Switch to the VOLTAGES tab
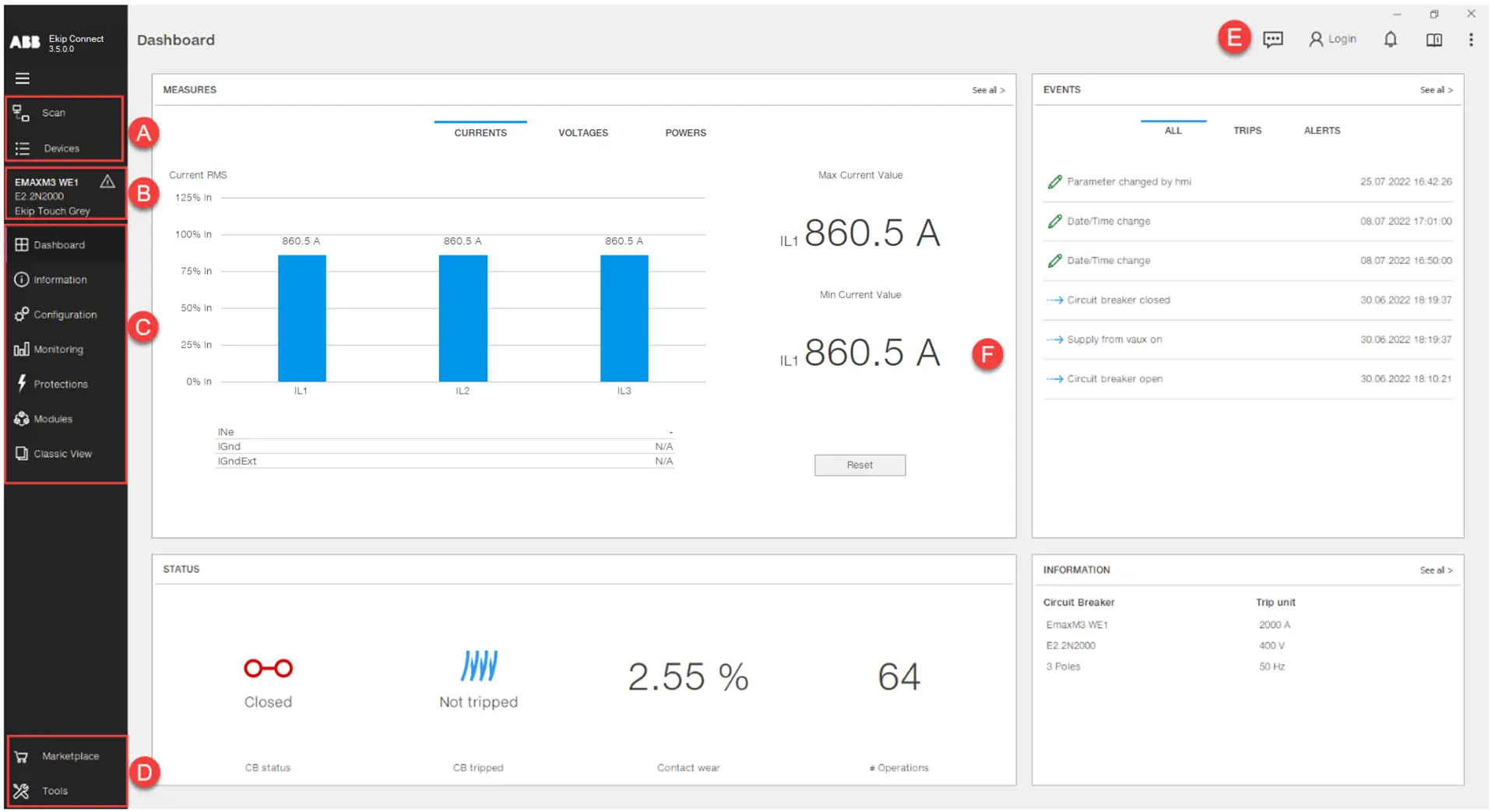Image resolution: width=1495 pixels, height=812 pixels. pos(582,132)
